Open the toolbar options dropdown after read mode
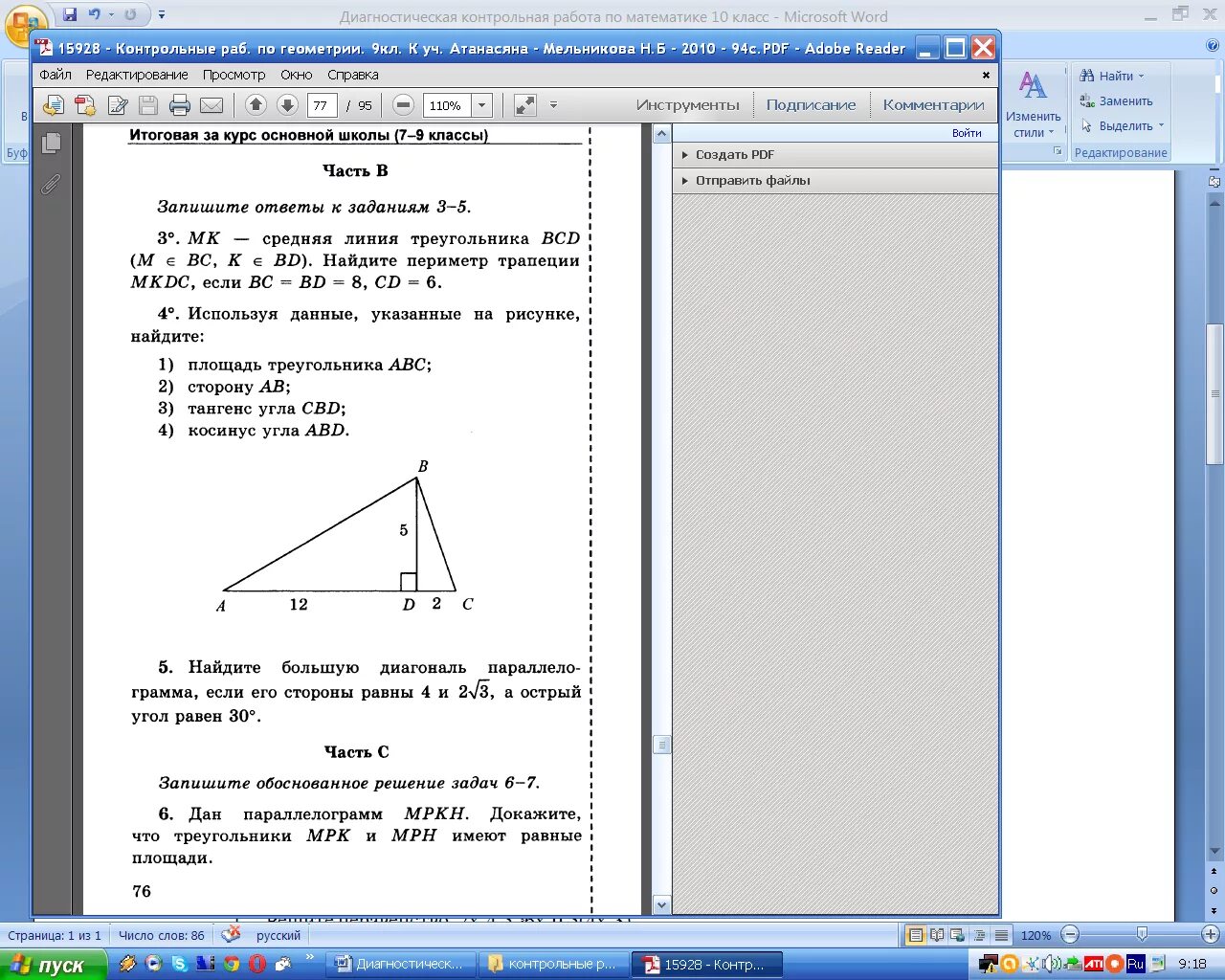Screen dimensions: 1225x980 click(x=553, y=105)
